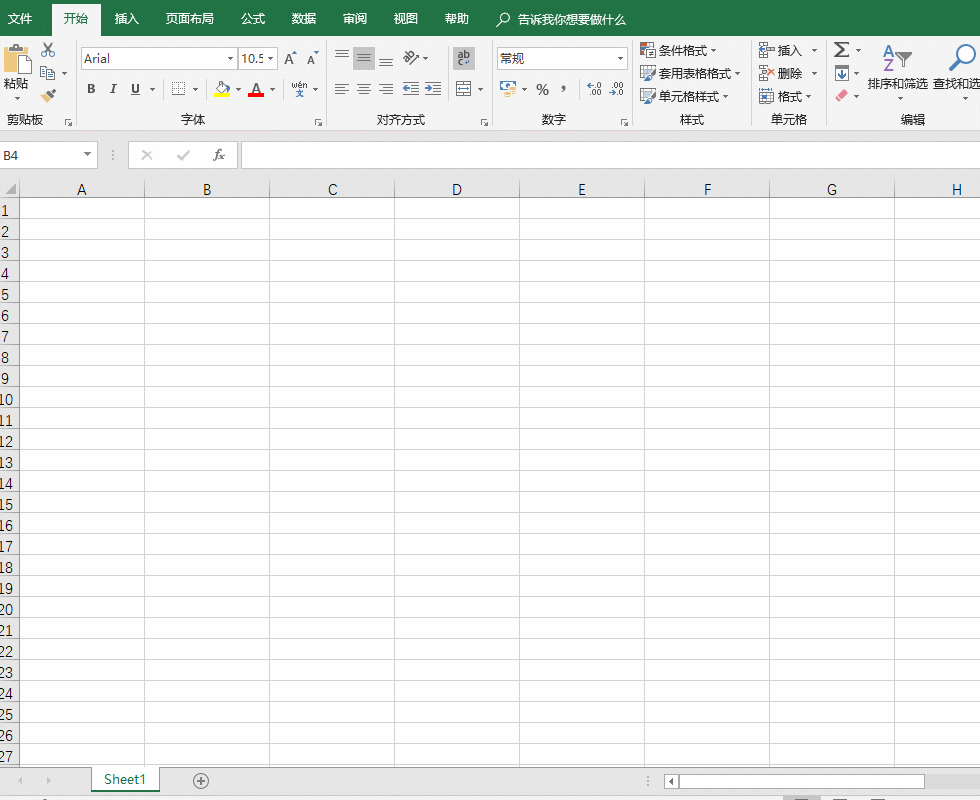Viewport: 980px width, 800px height.
Task: Open the 常规 number format dropdown
Action: 620,59
